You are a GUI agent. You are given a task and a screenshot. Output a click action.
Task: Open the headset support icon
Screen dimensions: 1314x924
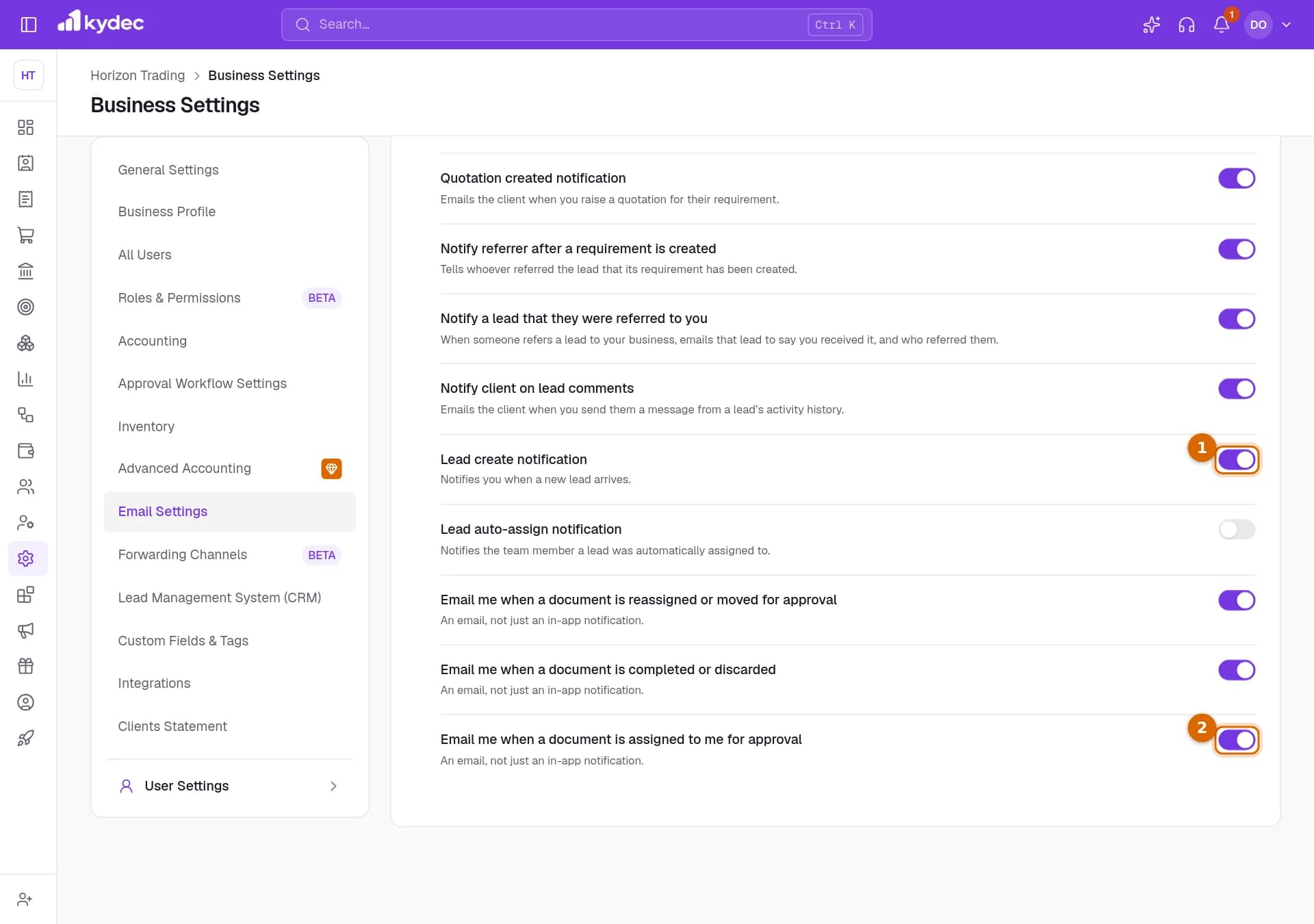pos(1186,25)
